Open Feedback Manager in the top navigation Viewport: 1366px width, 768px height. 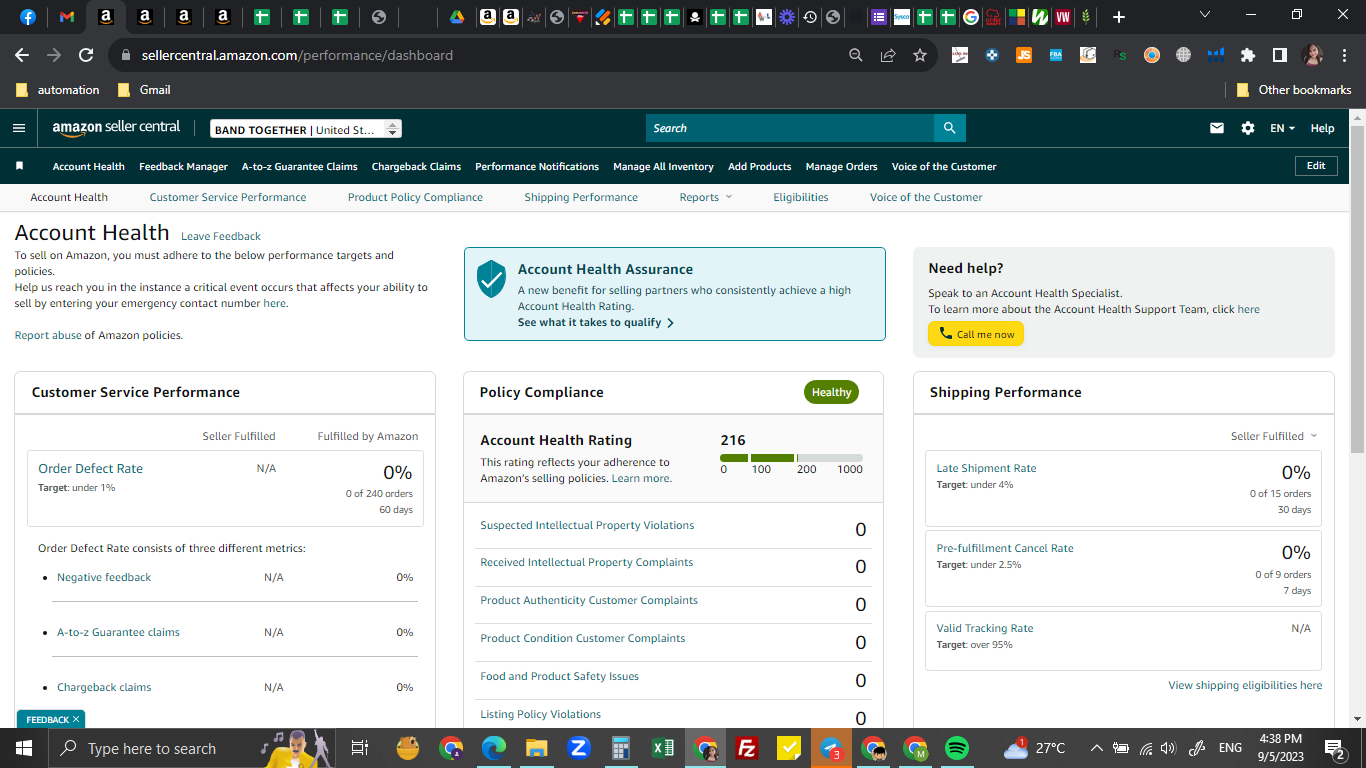[x=184, y=166]
